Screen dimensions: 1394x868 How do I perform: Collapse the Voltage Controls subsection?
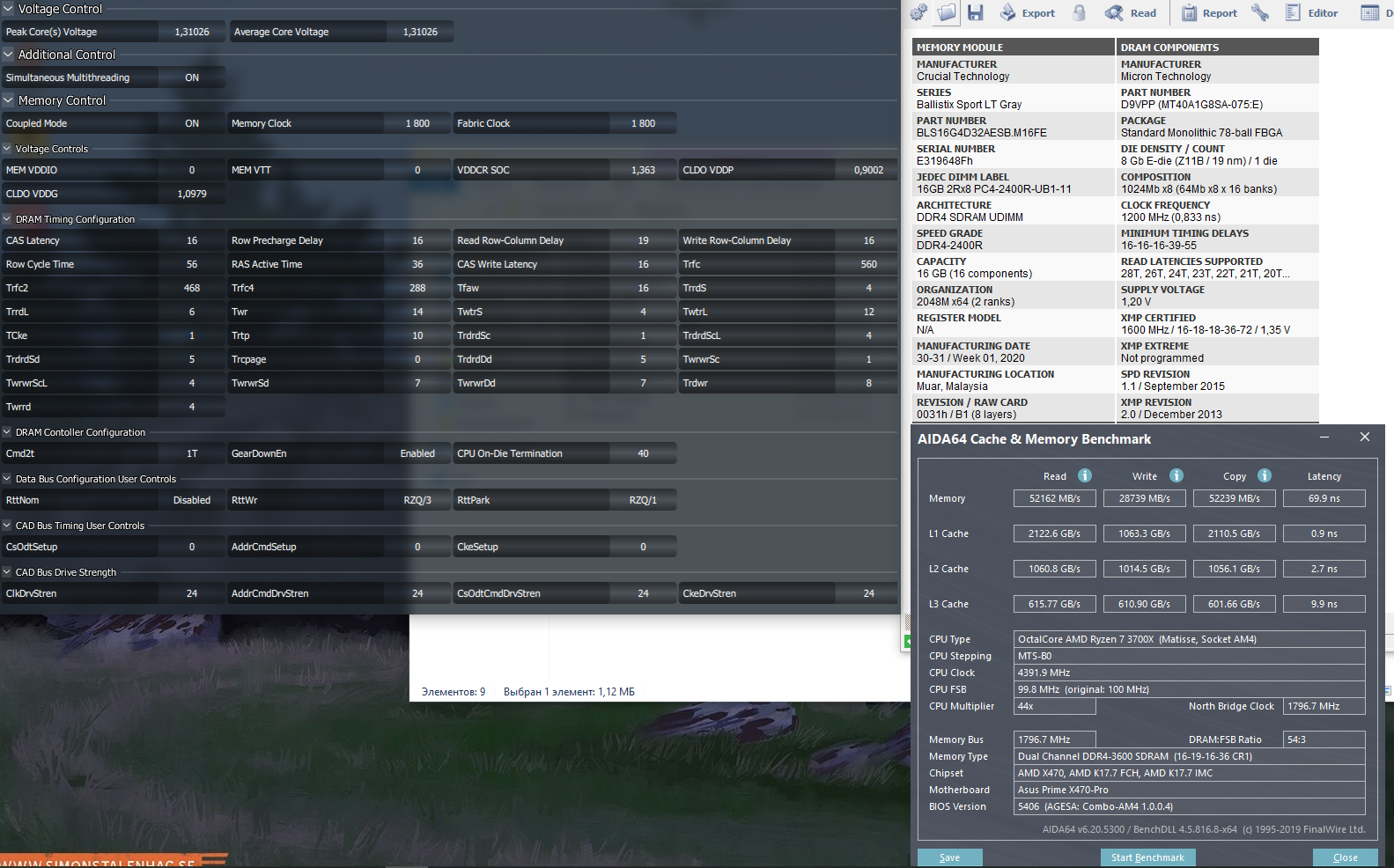point(7,149)
